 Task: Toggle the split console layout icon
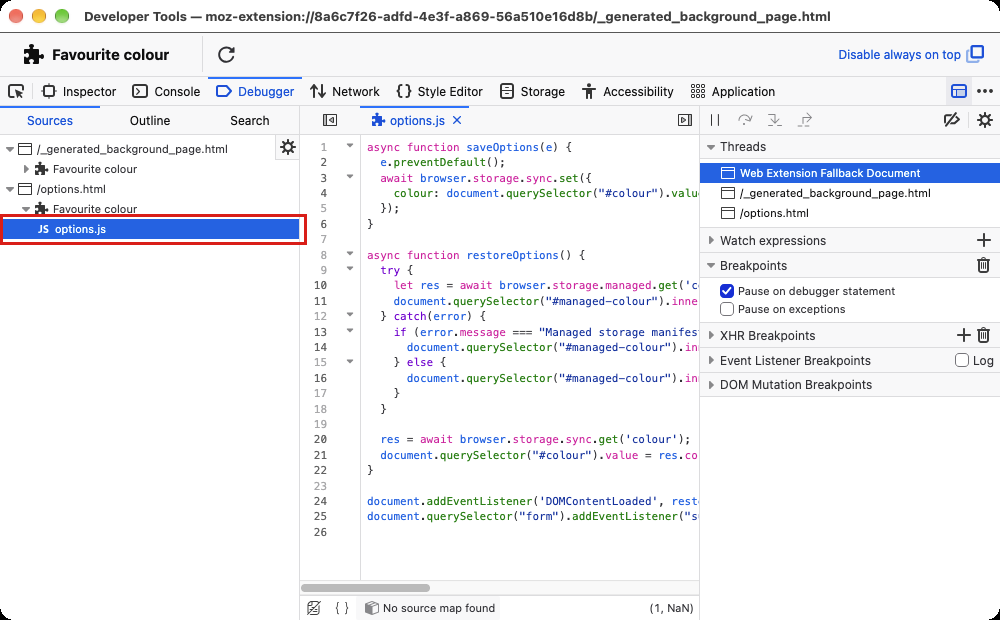[959, 91]
